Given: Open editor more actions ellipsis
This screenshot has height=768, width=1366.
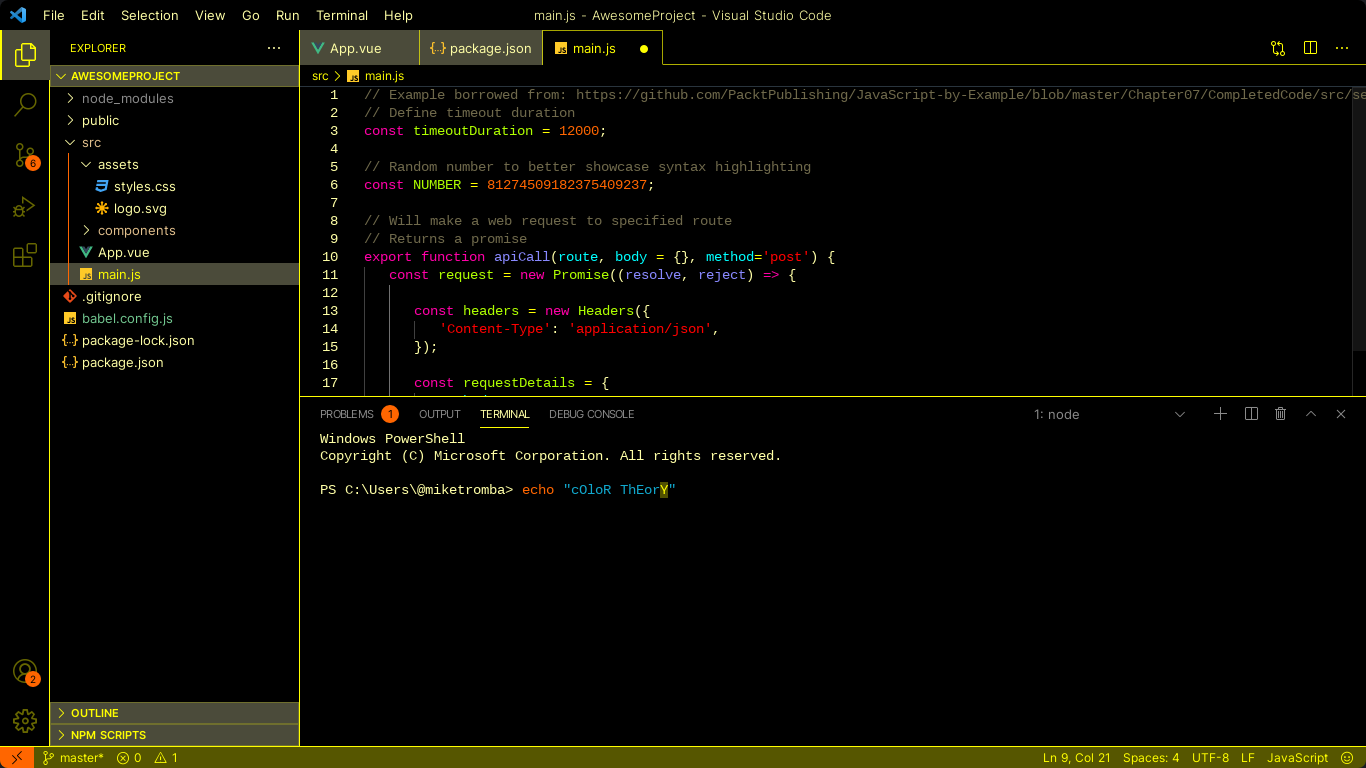Looking at the screenshot, I should tap(1342, 48).
